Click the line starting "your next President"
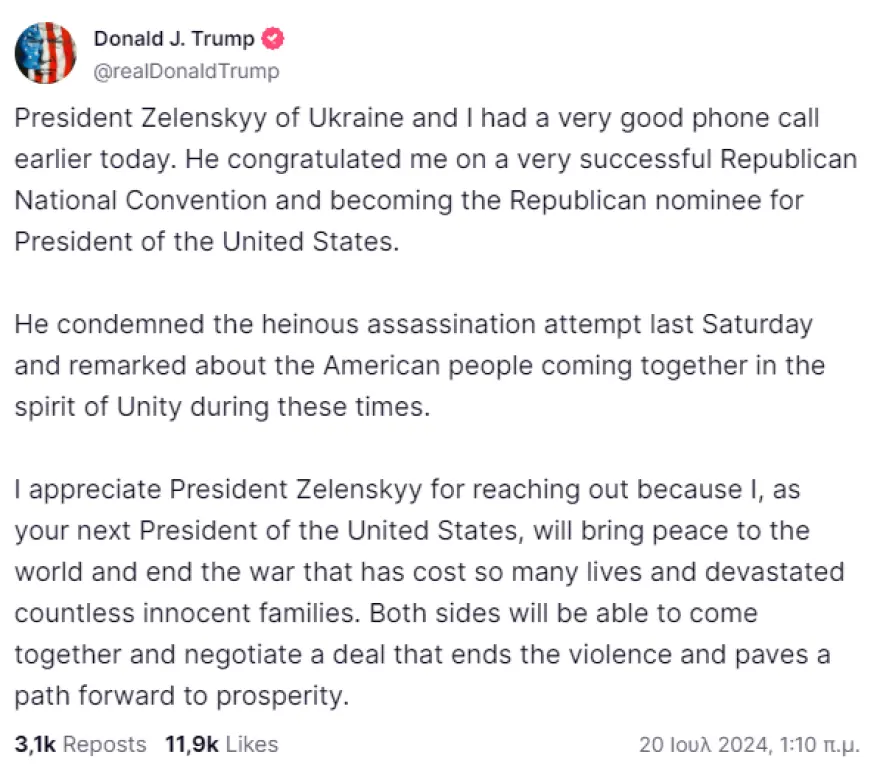The width and height of the screenshot is (880, 774). pos(411,531)
